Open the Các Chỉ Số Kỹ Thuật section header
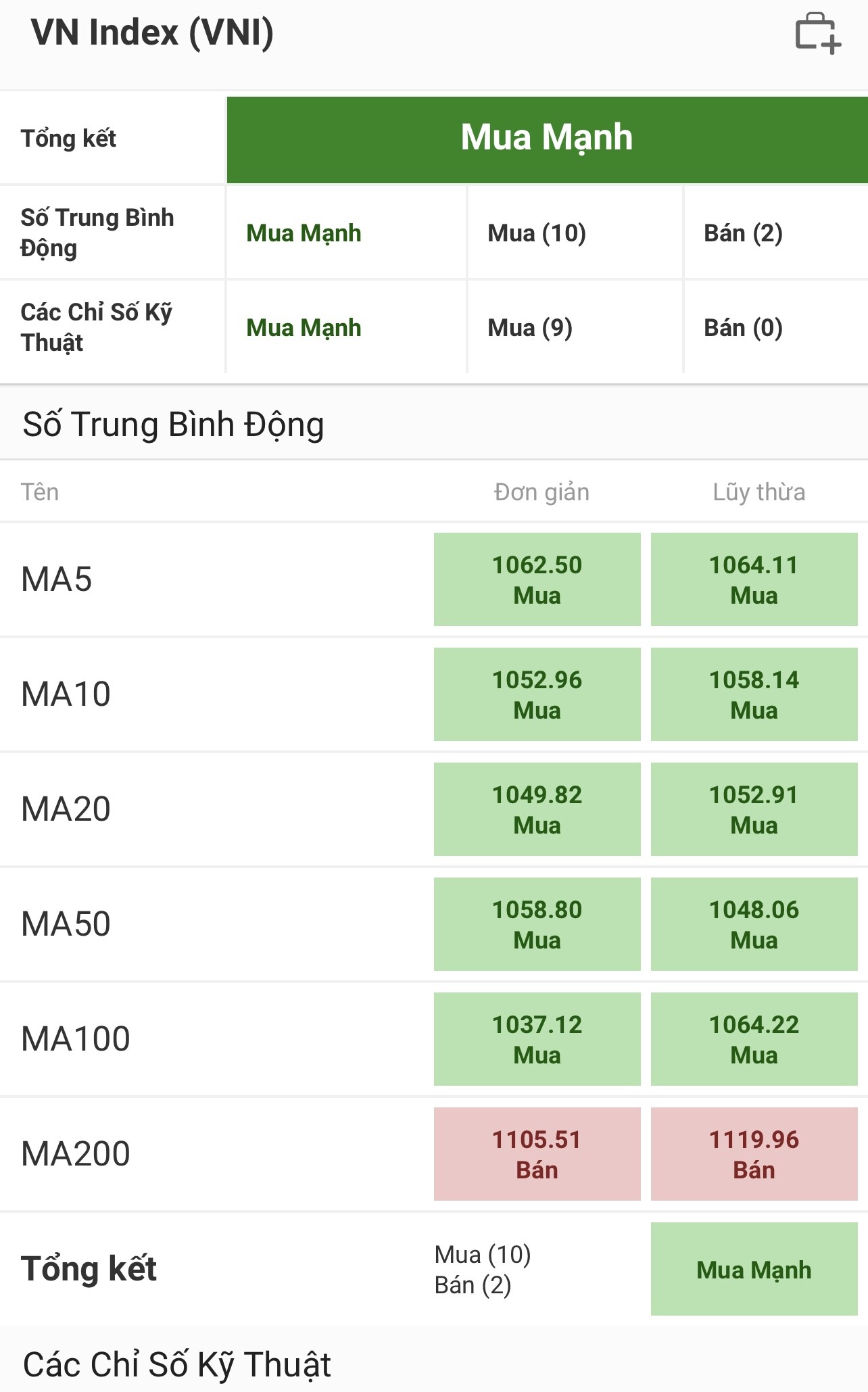The image size is (868, 1392). pos(177,1364)
